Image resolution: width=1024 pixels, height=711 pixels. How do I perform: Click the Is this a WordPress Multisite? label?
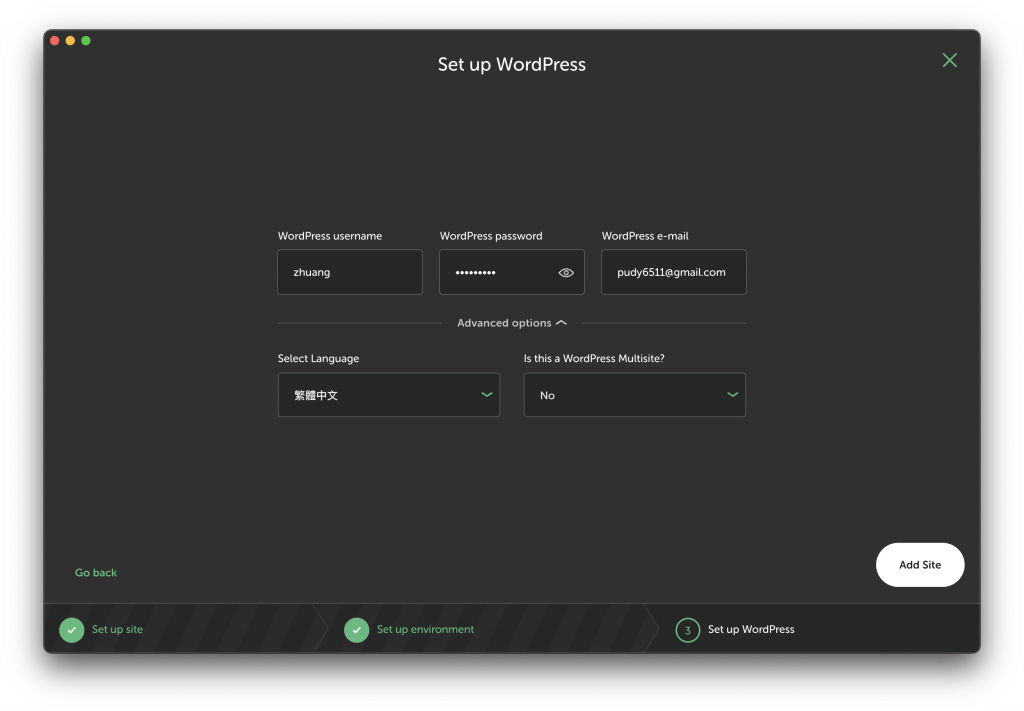[594, 358]
